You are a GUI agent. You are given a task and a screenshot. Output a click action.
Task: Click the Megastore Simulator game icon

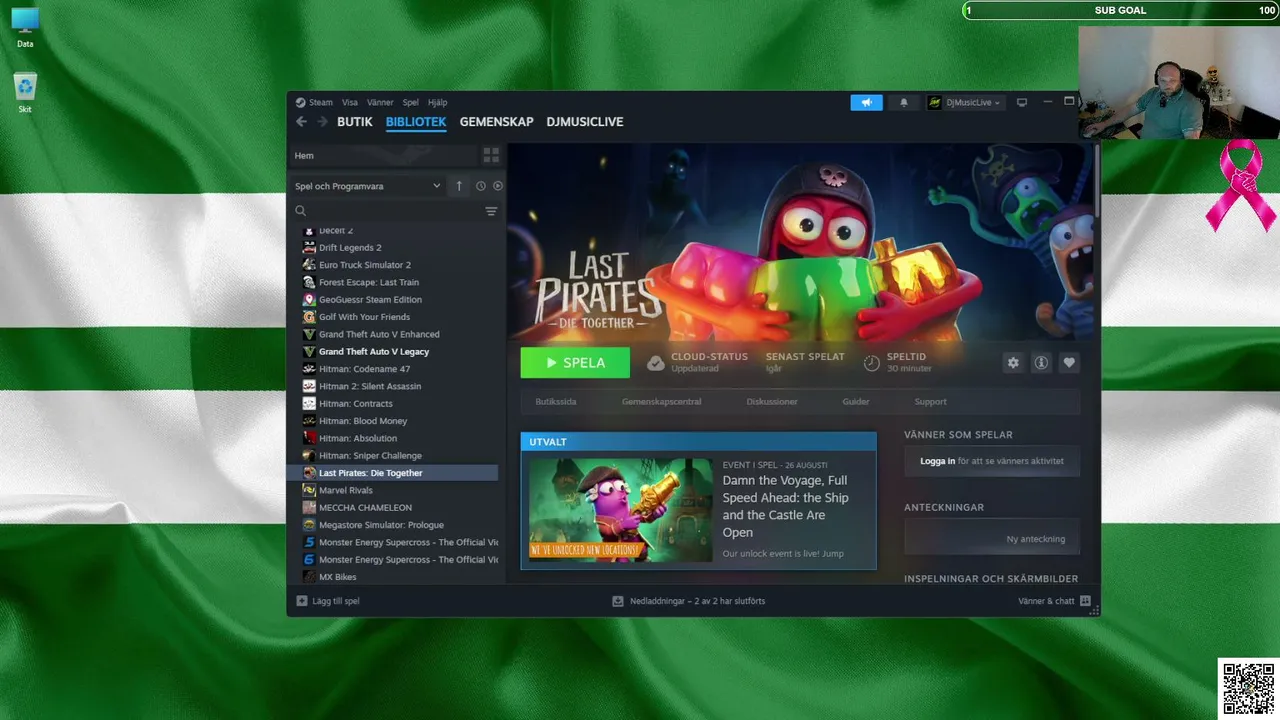point(310,525)
